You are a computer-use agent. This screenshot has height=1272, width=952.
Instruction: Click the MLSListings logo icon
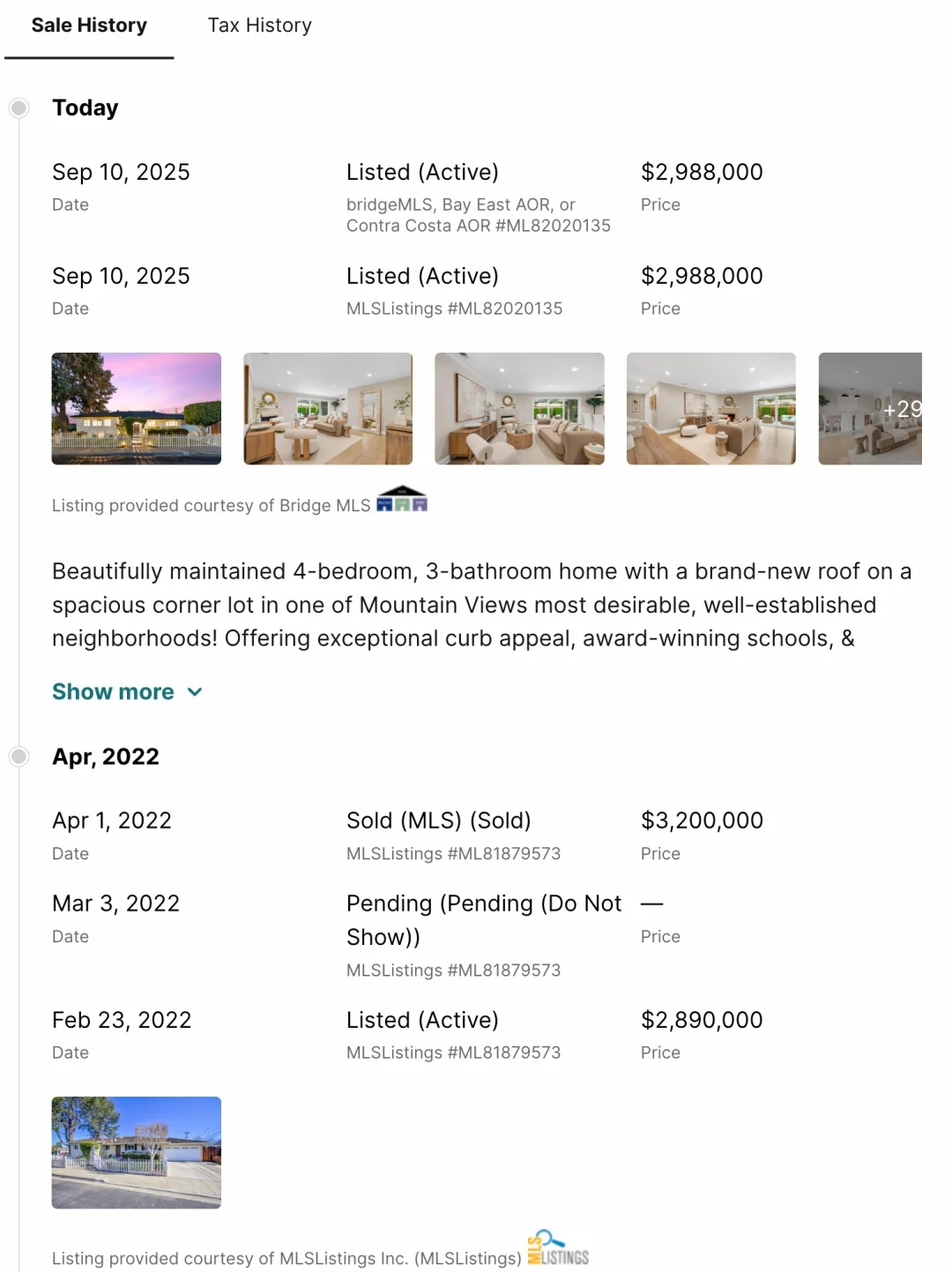pyautogui.click(x=558, y=1248)
